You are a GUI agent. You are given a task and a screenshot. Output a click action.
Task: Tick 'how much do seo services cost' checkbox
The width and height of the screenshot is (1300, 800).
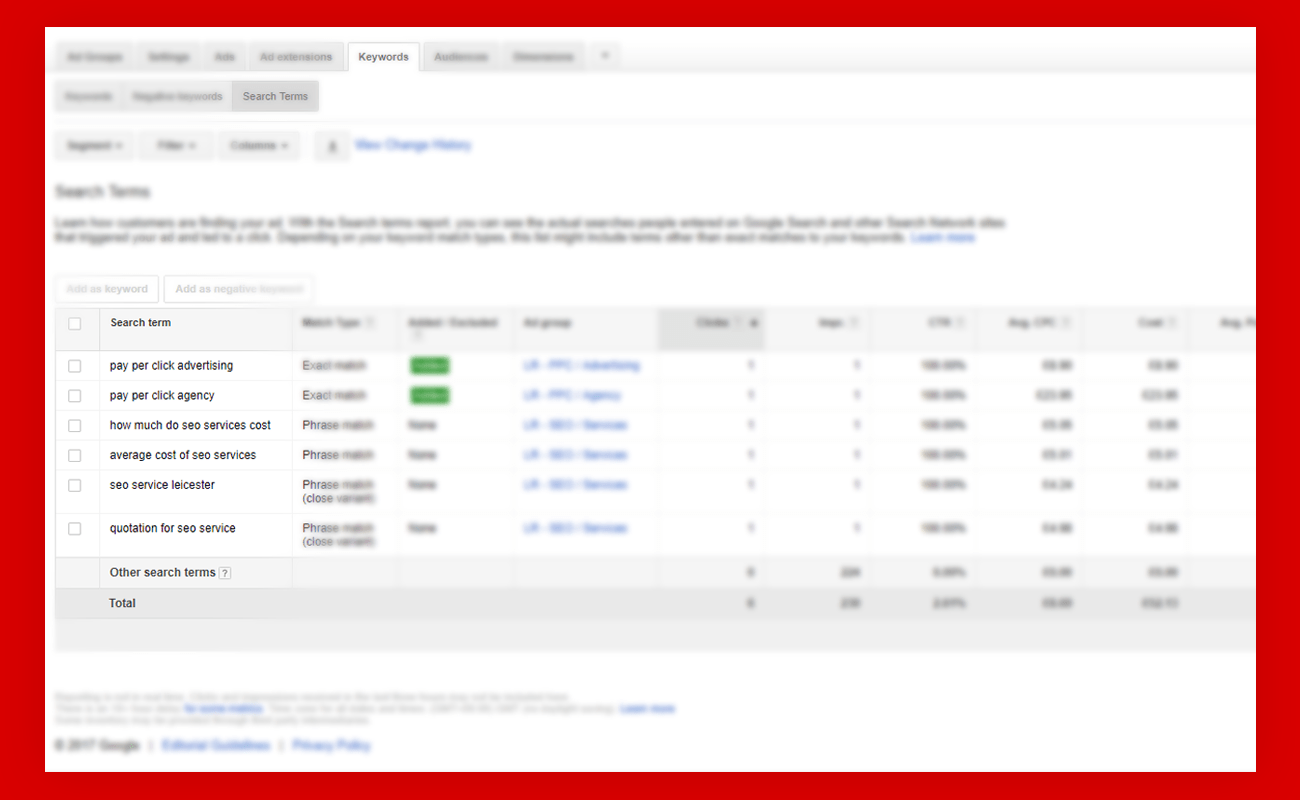click(x=75, y=426)
